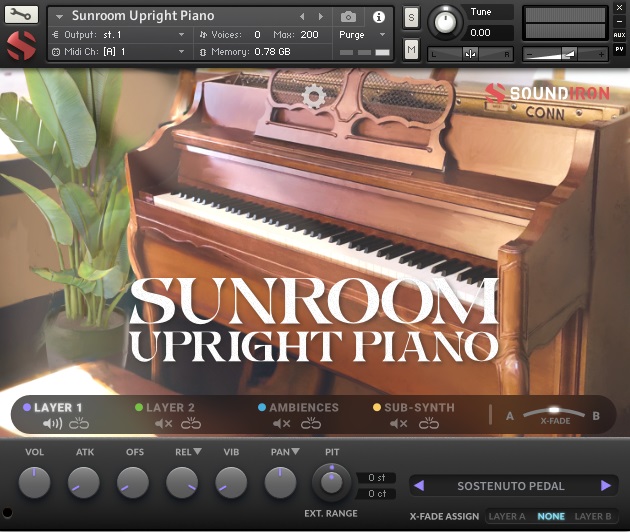Open the Sostenuto Pedal selector
The image size is (630, 532).
511,486
